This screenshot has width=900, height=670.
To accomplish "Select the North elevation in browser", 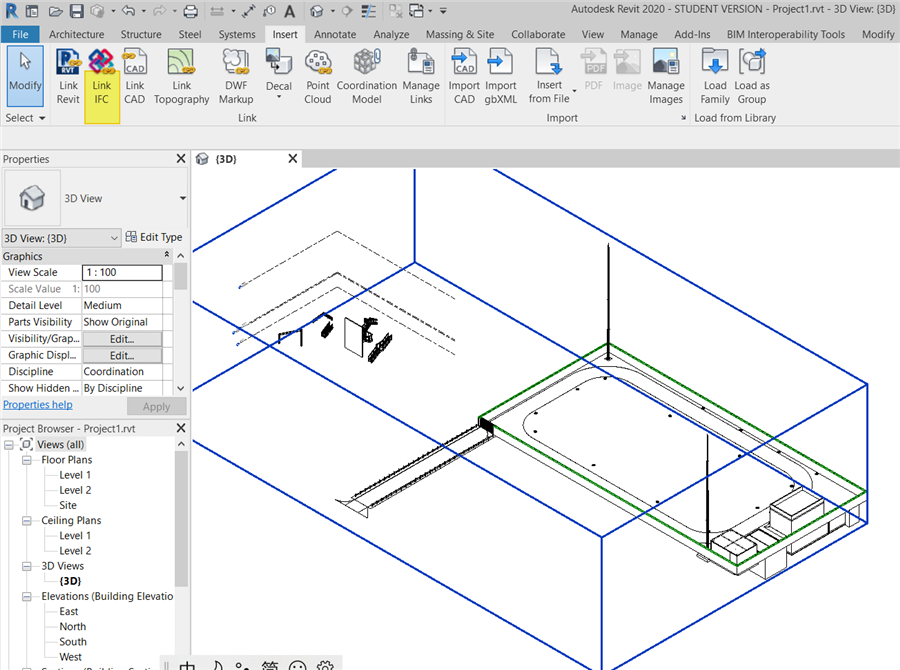I will click(72, 626).
